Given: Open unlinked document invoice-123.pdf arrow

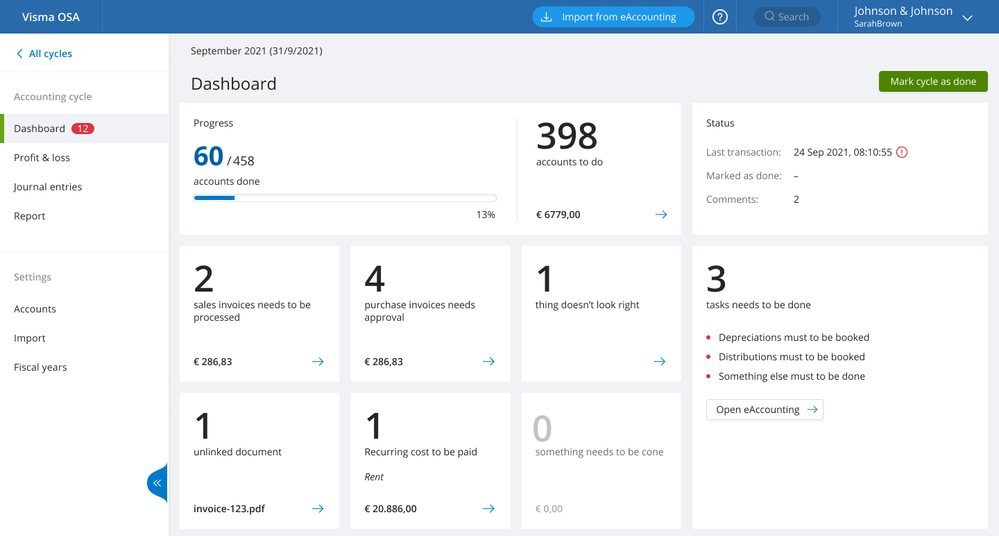Looking at the screenshot, I should click(318, 508).
